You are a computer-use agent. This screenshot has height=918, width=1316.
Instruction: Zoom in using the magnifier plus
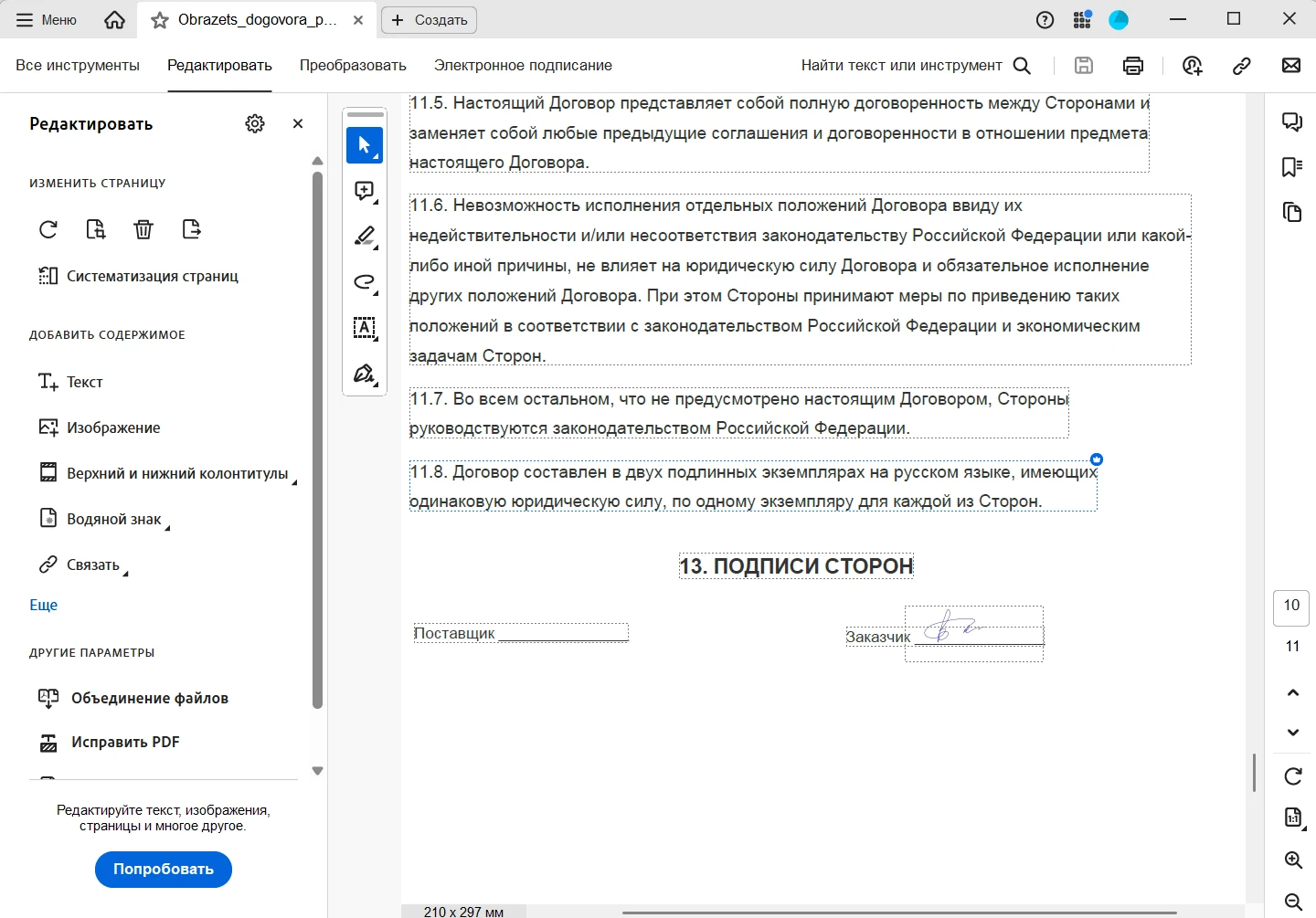[x=1293, y=860]
